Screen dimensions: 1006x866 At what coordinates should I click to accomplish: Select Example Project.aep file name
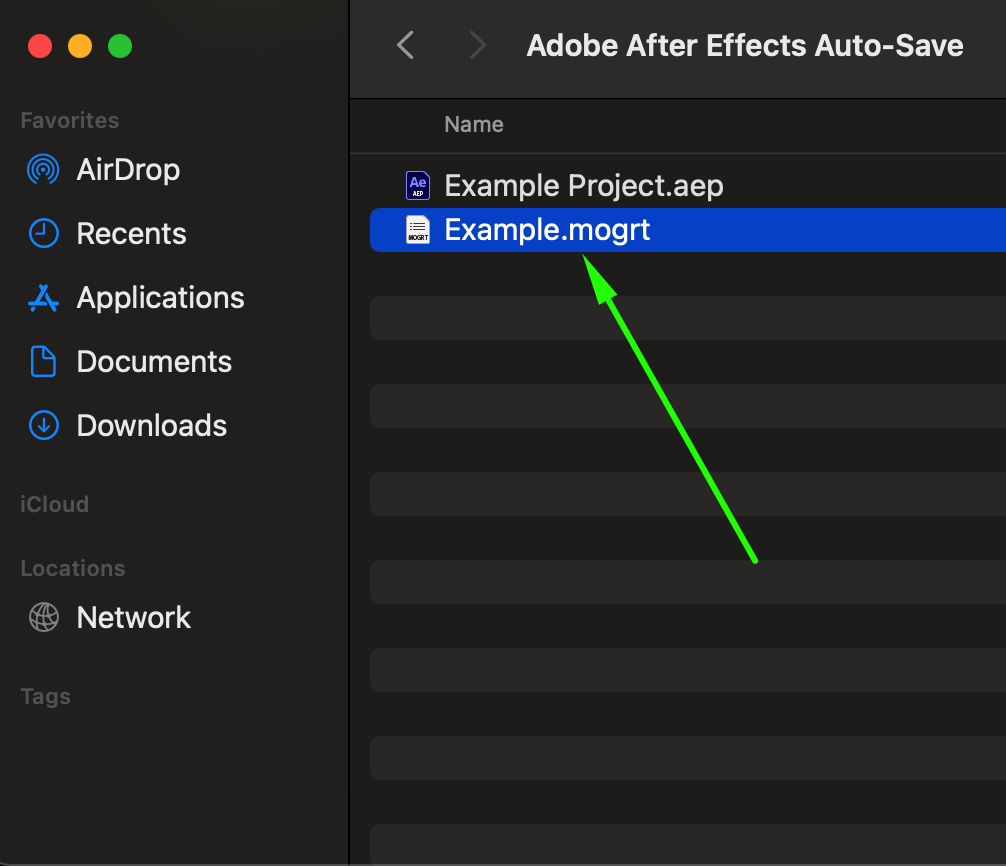click(583, 185)
